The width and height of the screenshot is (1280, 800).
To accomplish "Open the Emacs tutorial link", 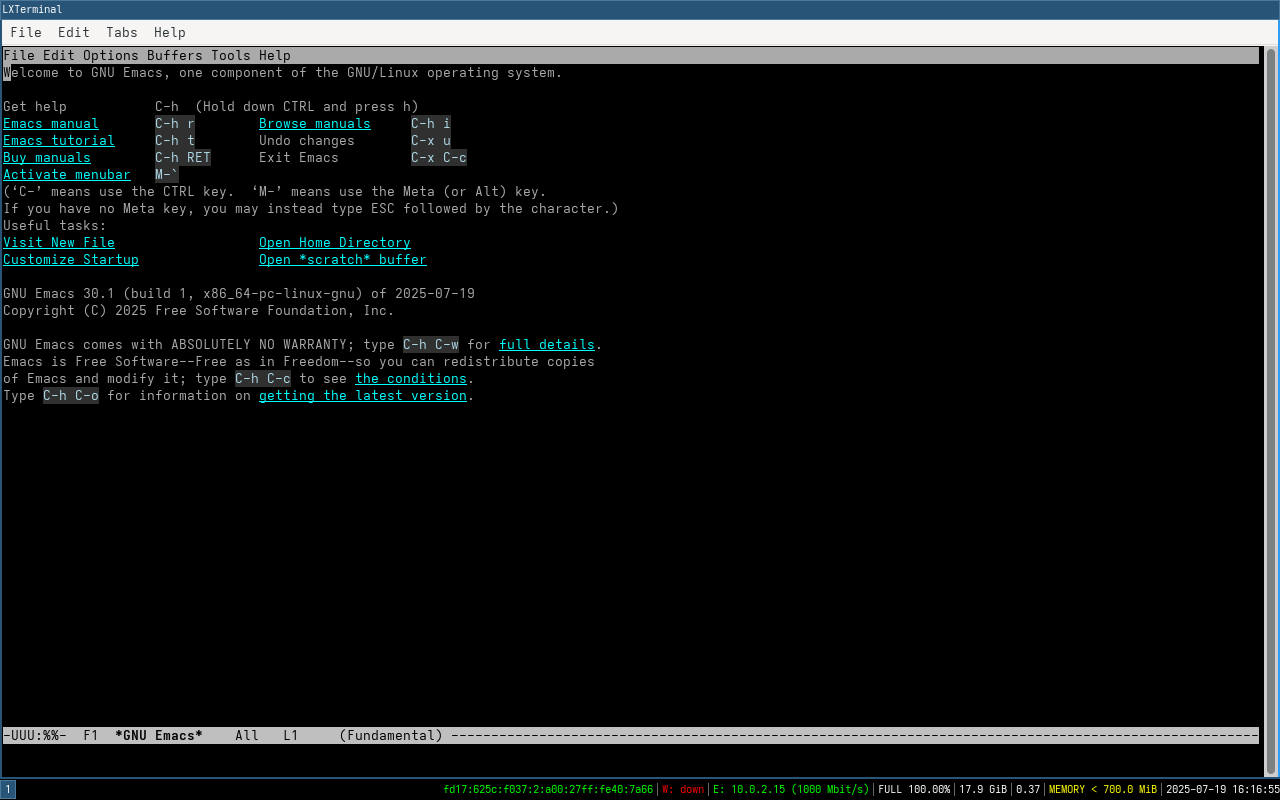I will point(59,141).
